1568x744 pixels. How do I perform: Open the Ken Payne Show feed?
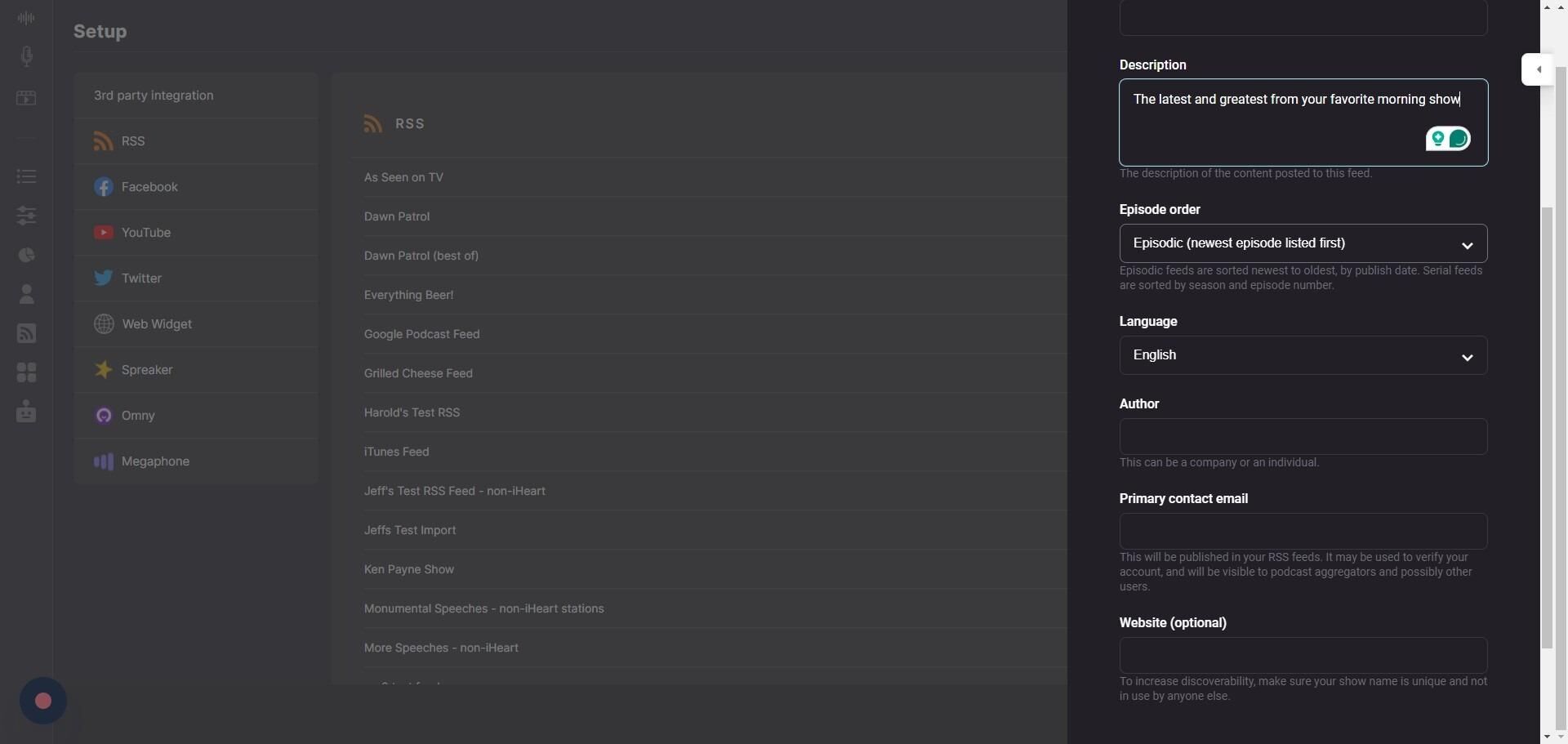pos(409,569)
